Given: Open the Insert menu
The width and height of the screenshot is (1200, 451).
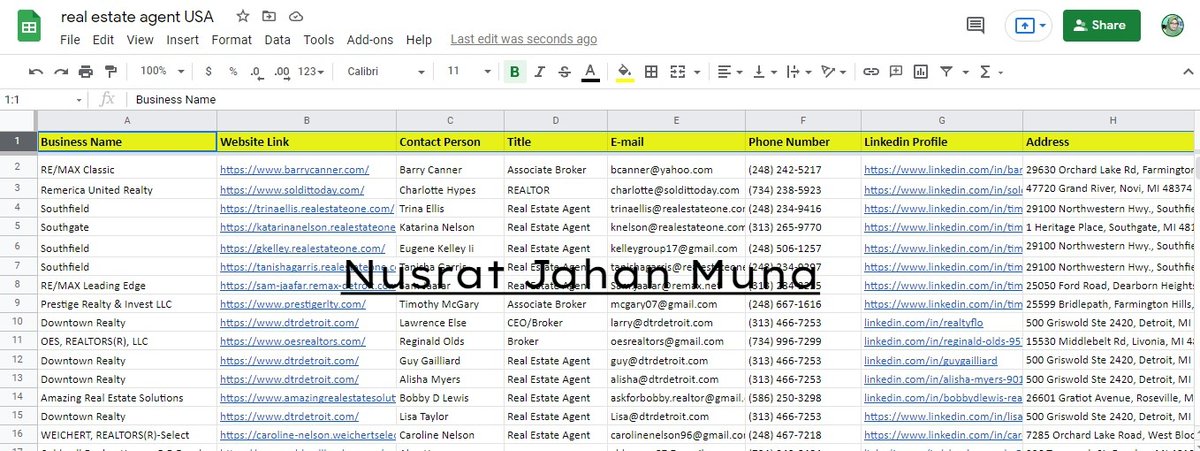Looking at the screenshot, I should (183, 40).
